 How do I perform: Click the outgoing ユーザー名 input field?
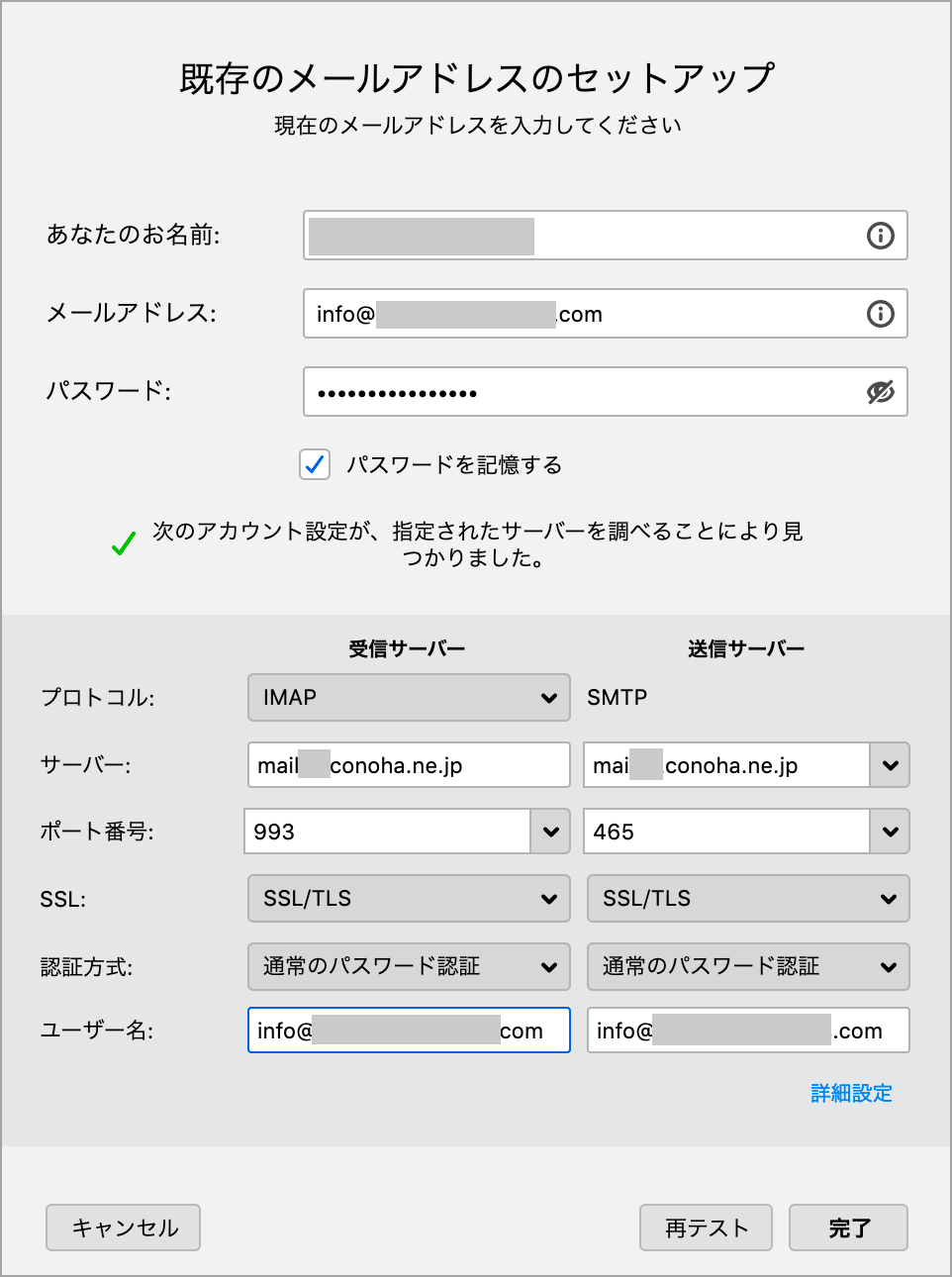click(748, 1031)
